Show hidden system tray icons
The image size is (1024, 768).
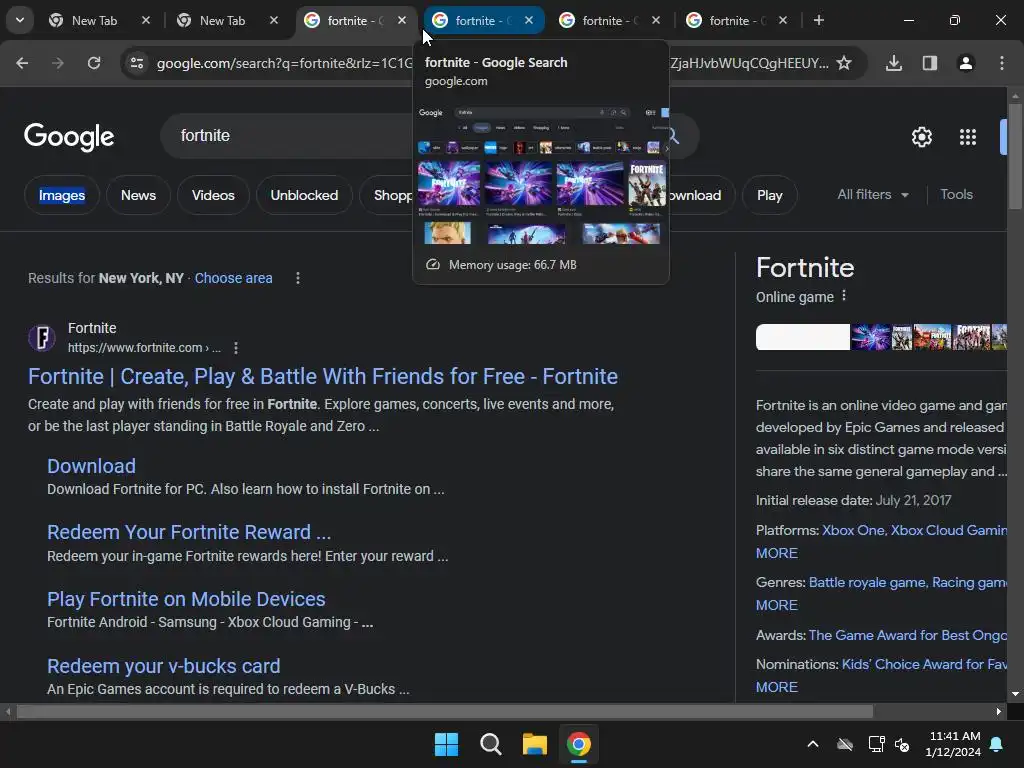[x=813, y=744]
